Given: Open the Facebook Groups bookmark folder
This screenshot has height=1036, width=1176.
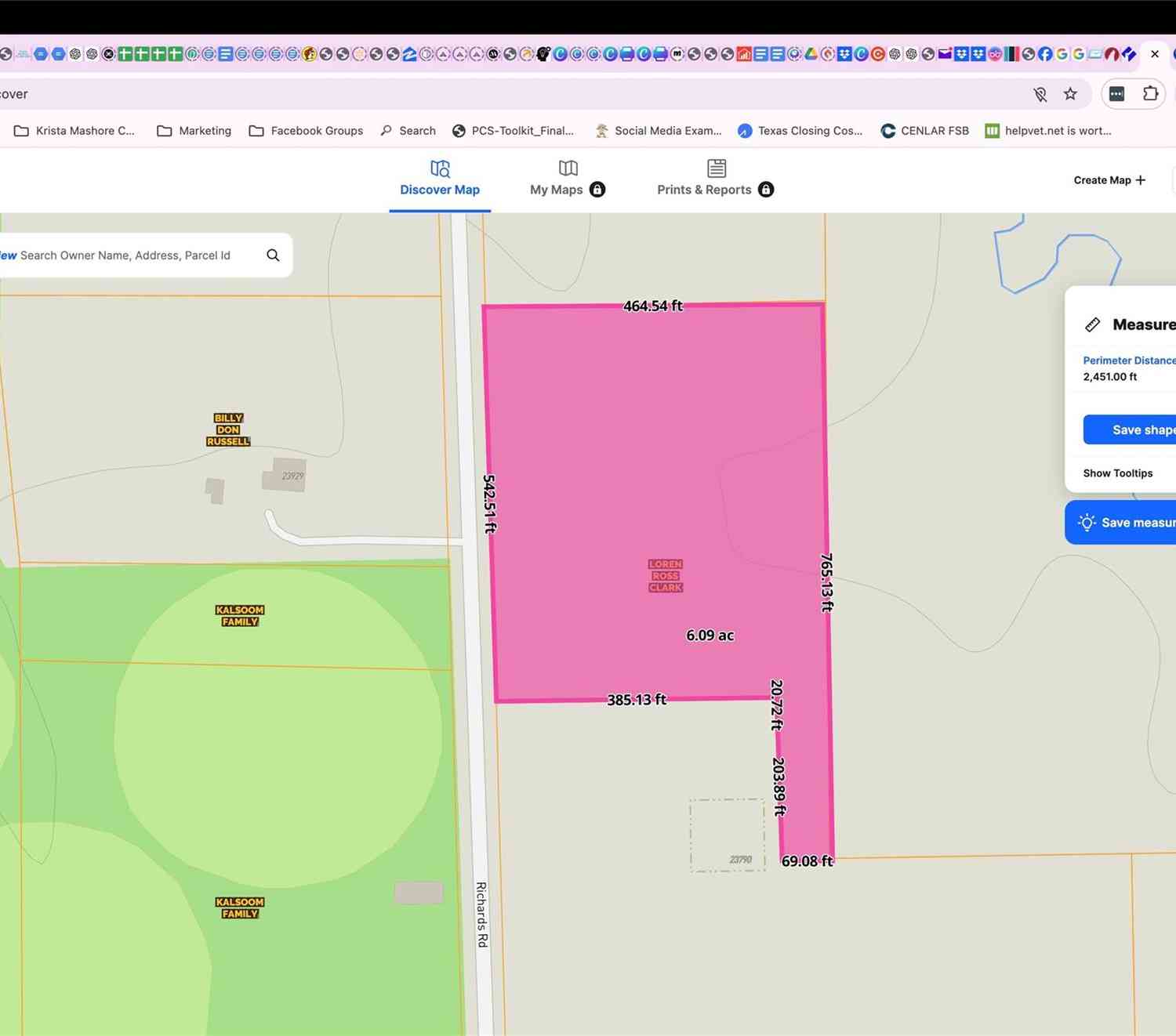Looking at the screenshot, I should 306,131.
